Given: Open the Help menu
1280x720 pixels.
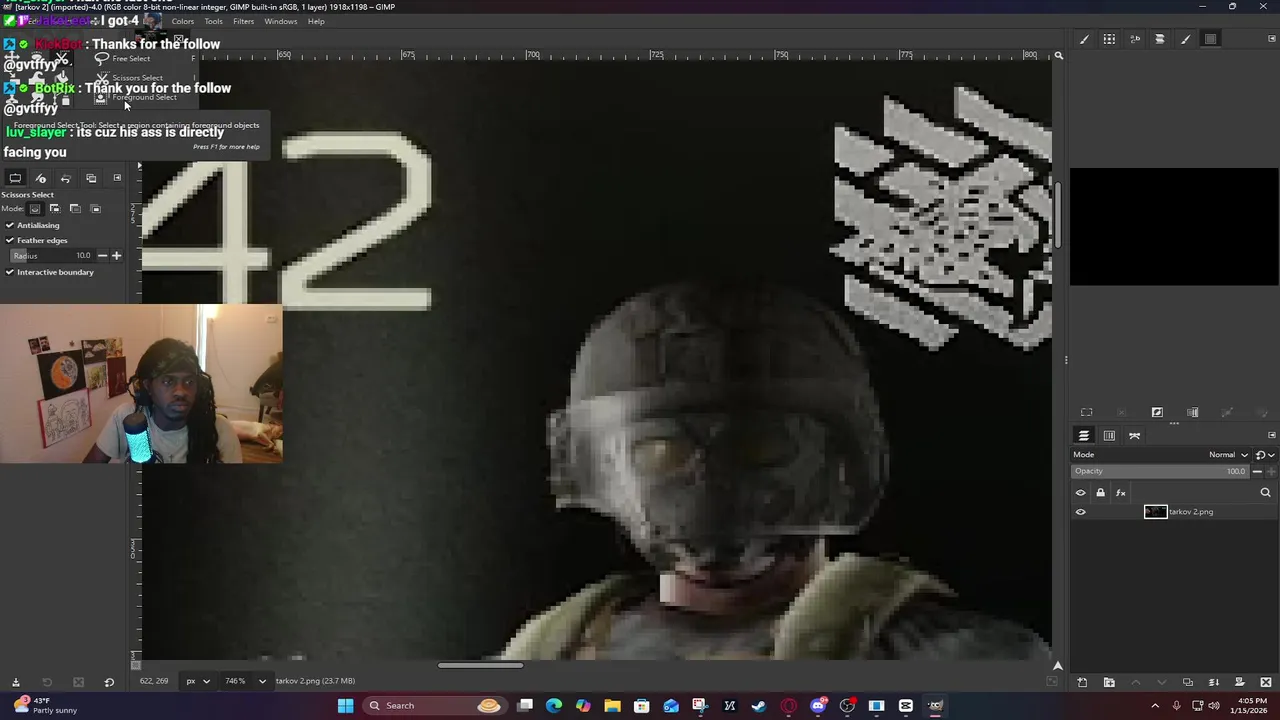Looking at the screenshot, I should 316,21.
